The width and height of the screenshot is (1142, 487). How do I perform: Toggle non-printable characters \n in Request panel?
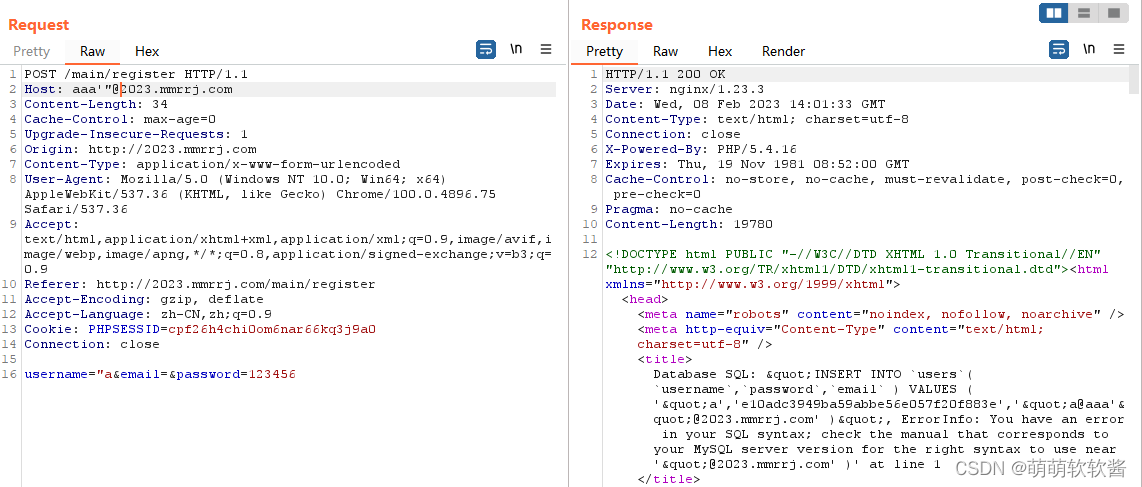[516, 50]
